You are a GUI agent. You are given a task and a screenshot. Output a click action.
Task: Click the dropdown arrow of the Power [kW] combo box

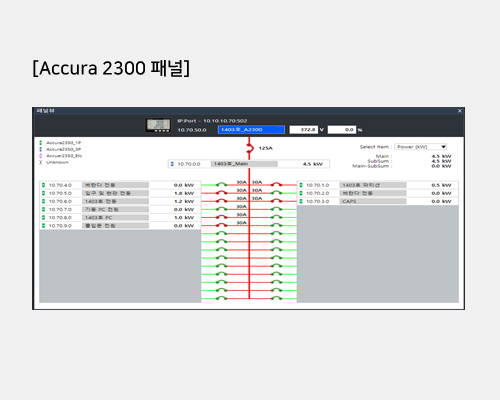point(443,147)
